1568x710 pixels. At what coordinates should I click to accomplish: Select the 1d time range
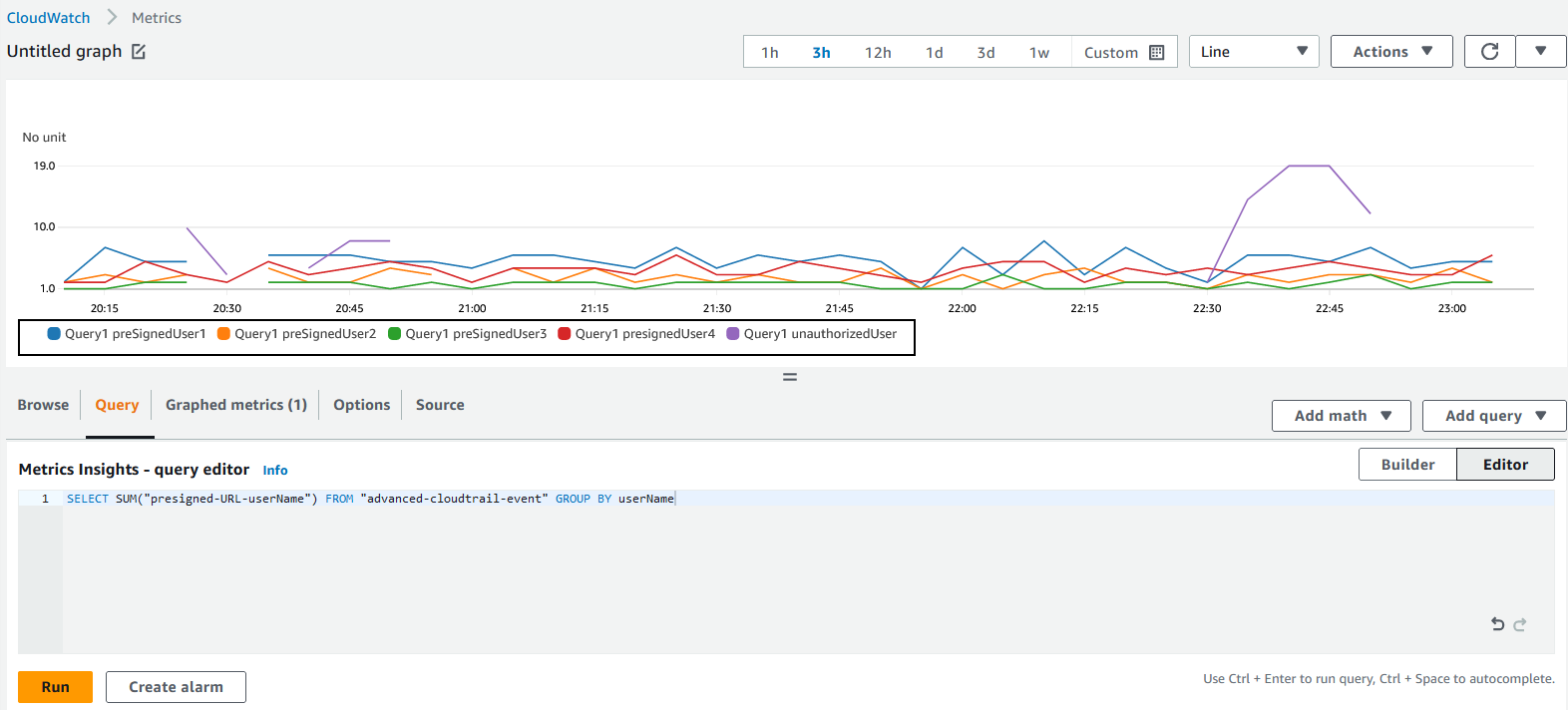(935, 52)
